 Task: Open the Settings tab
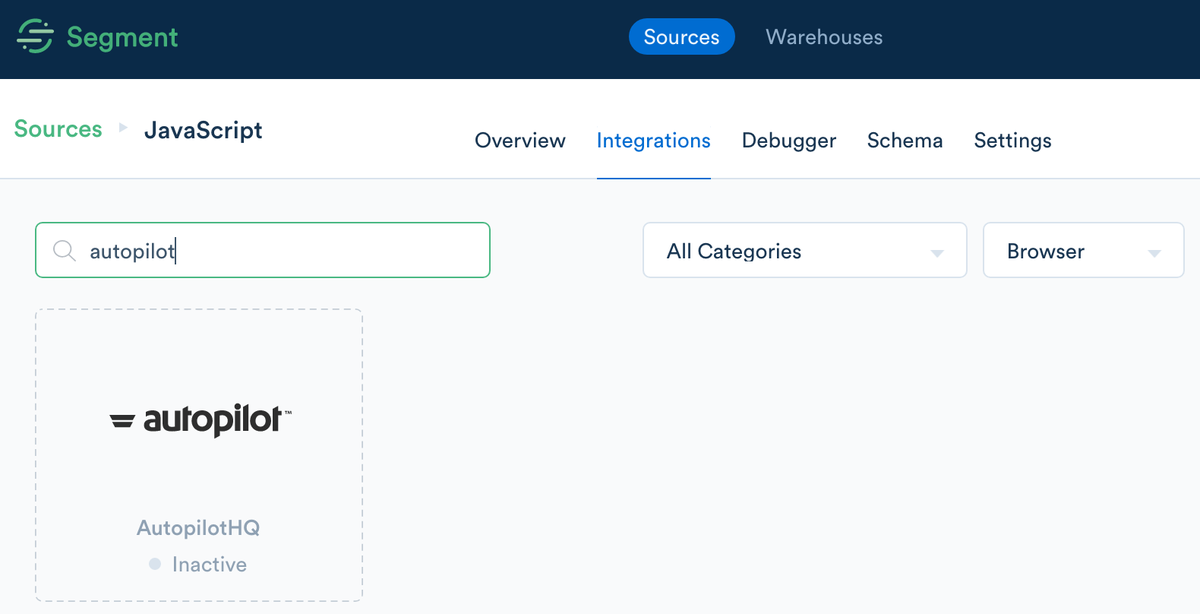coord(1012,141)
